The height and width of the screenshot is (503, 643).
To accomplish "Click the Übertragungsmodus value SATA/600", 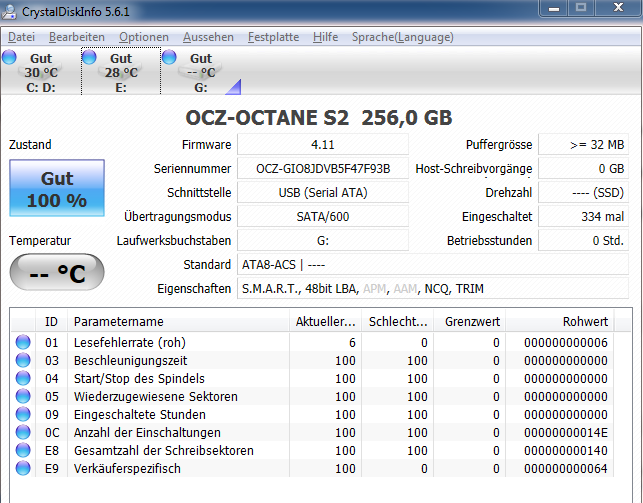I will point(323,216).
